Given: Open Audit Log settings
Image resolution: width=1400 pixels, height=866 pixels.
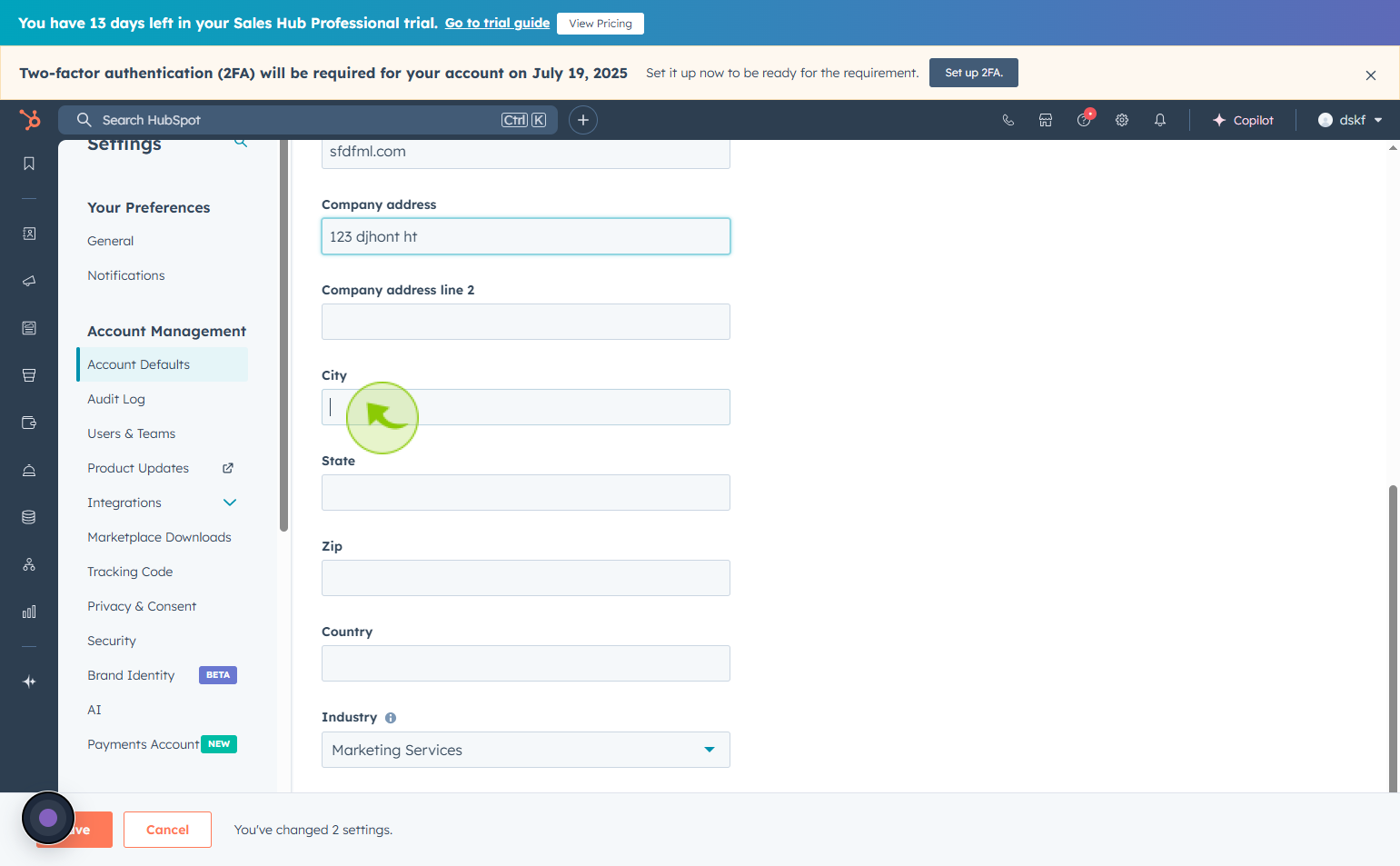Looking at the screenshot, I should point(116,399).
